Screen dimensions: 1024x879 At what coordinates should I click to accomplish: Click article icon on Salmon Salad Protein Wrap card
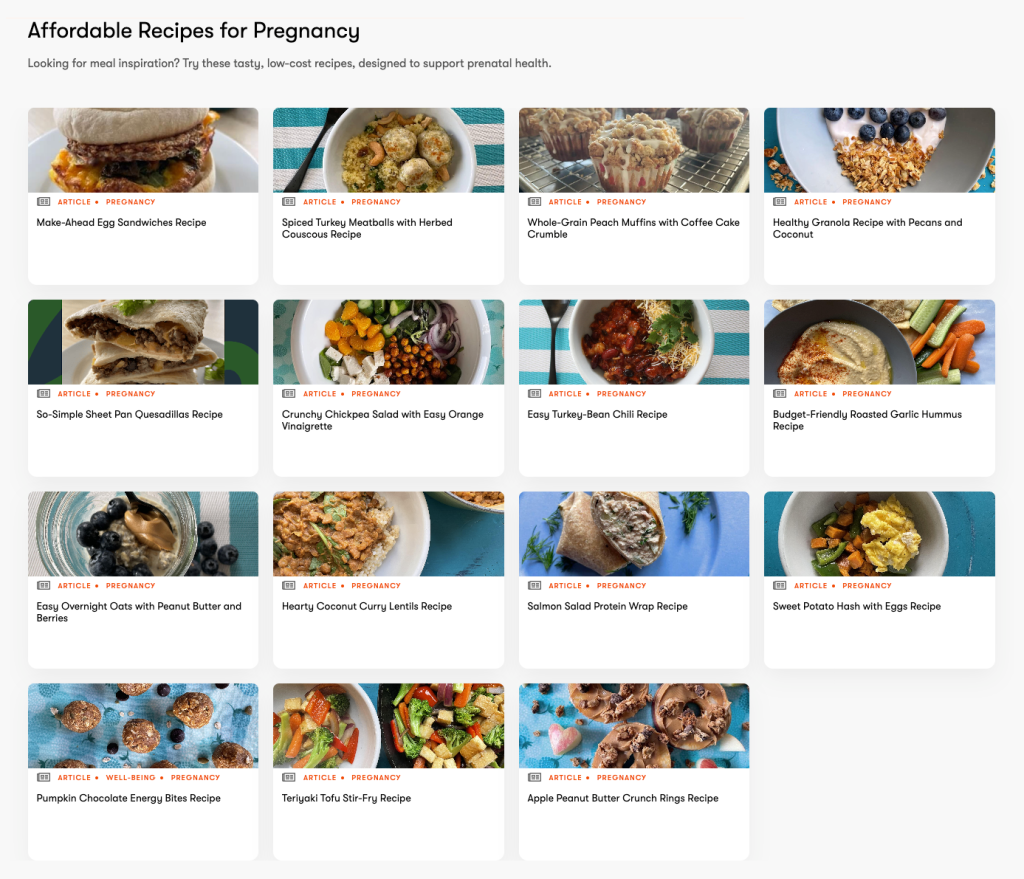point(534,586)
